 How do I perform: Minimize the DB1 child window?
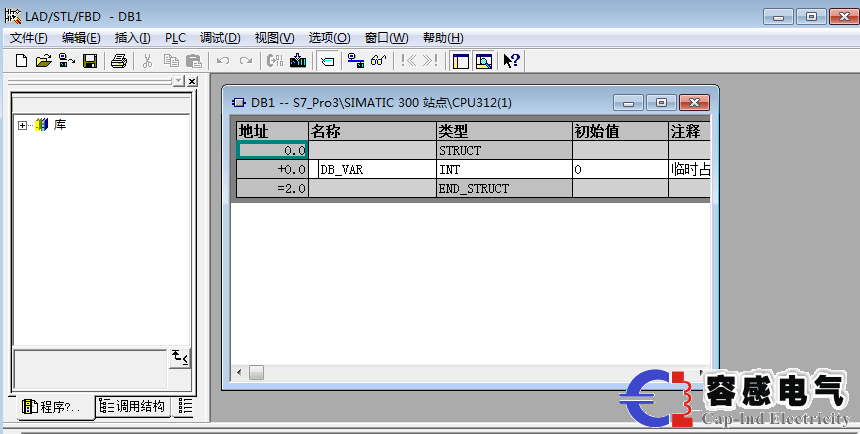point(629,103)
